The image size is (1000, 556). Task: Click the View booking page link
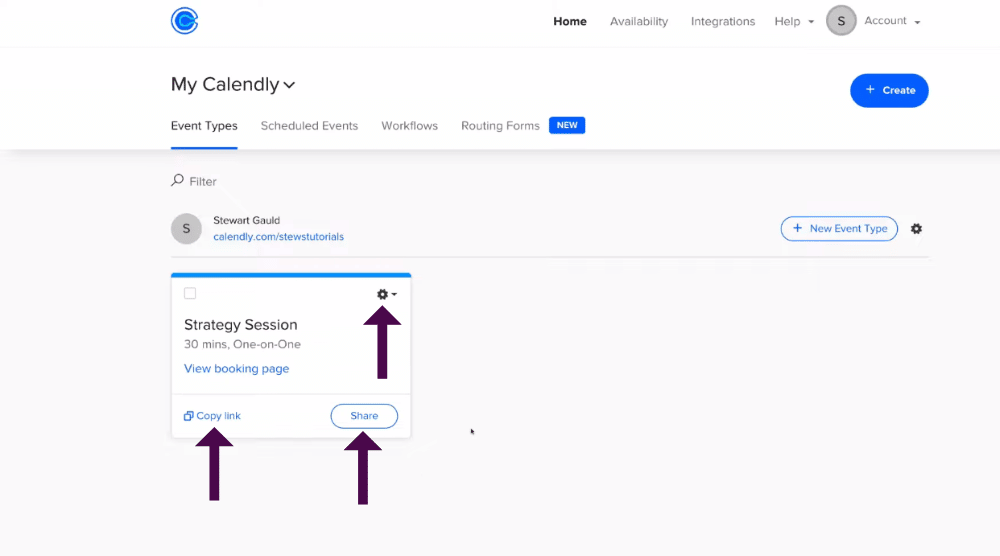click(x=236, y=369)
